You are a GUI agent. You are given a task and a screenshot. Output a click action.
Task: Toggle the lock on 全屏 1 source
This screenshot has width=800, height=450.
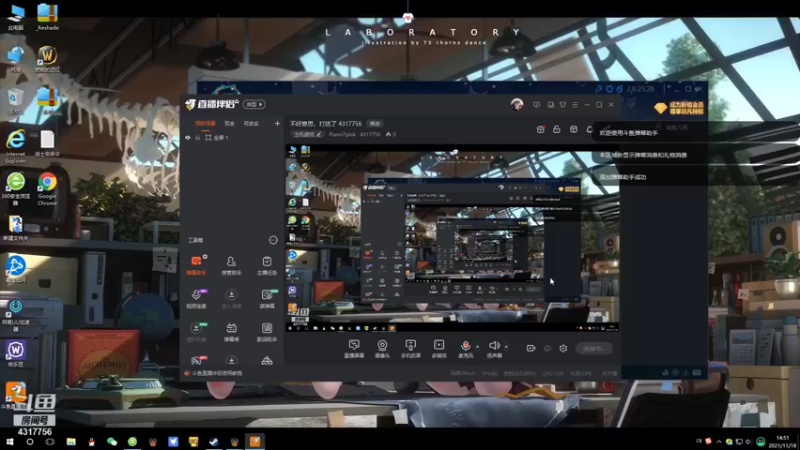(x=197, y=138)
